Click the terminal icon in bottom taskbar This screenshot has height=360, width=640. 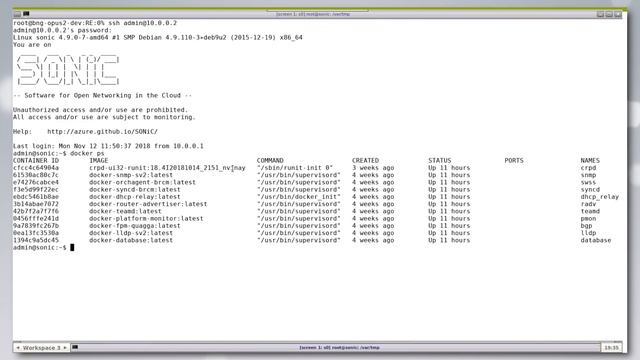pos(75,347)
